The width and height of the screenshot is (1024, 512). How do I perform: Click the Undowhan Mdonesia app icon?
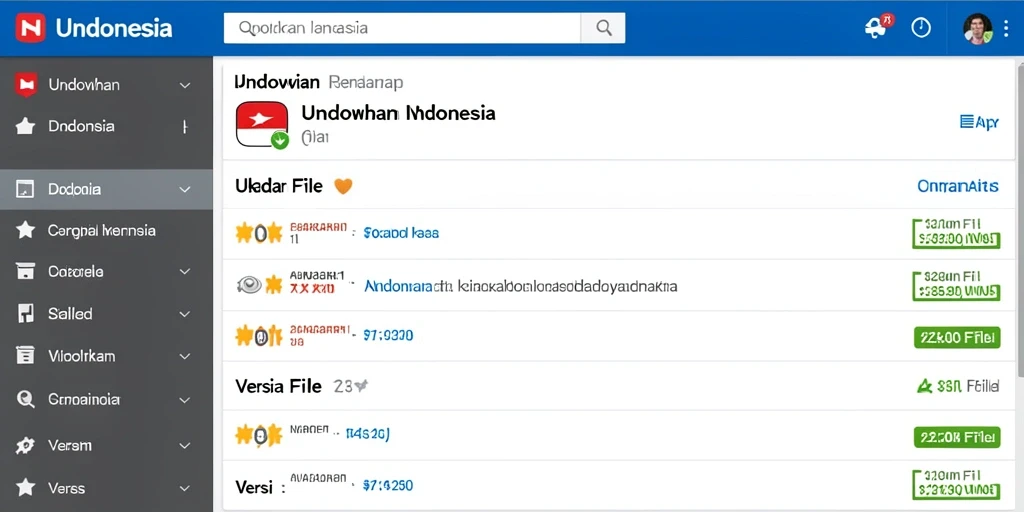[262, 124]
